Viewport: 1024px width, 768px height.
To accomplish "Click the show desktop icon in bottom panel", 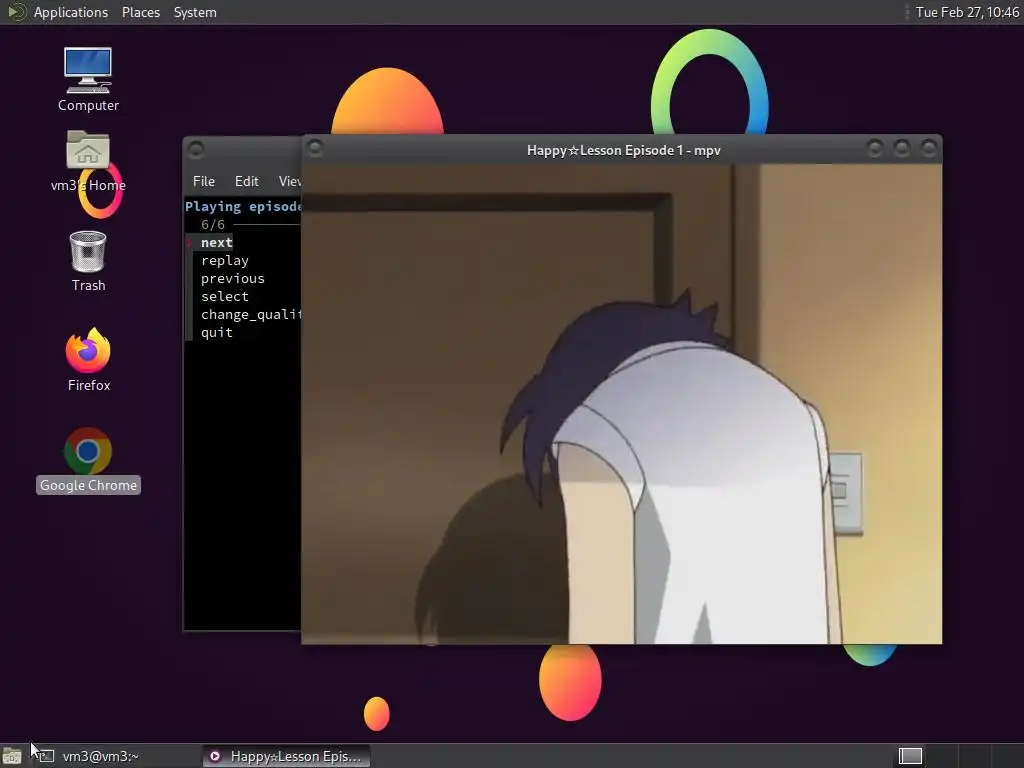I will pos(12,756).
